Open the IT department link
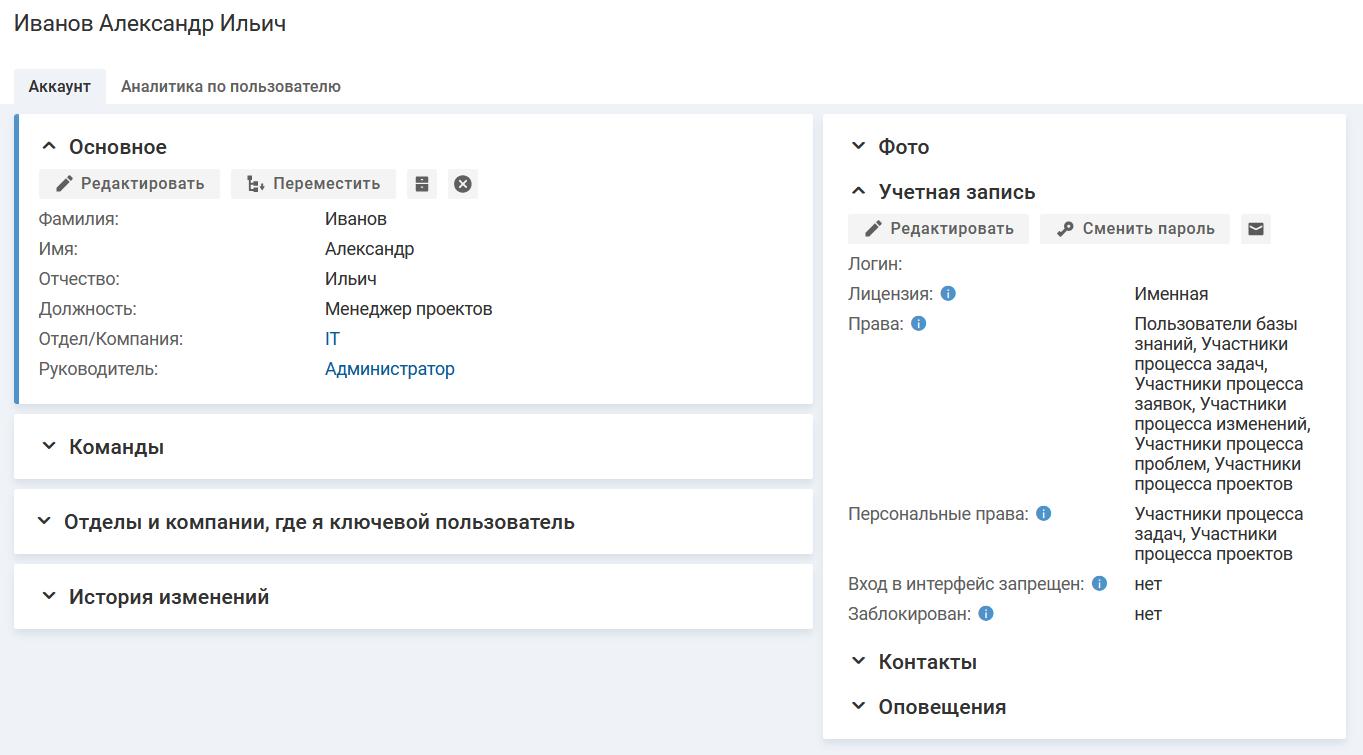Viewport: 1363px width, 755px height. click(x=332, y=339)
